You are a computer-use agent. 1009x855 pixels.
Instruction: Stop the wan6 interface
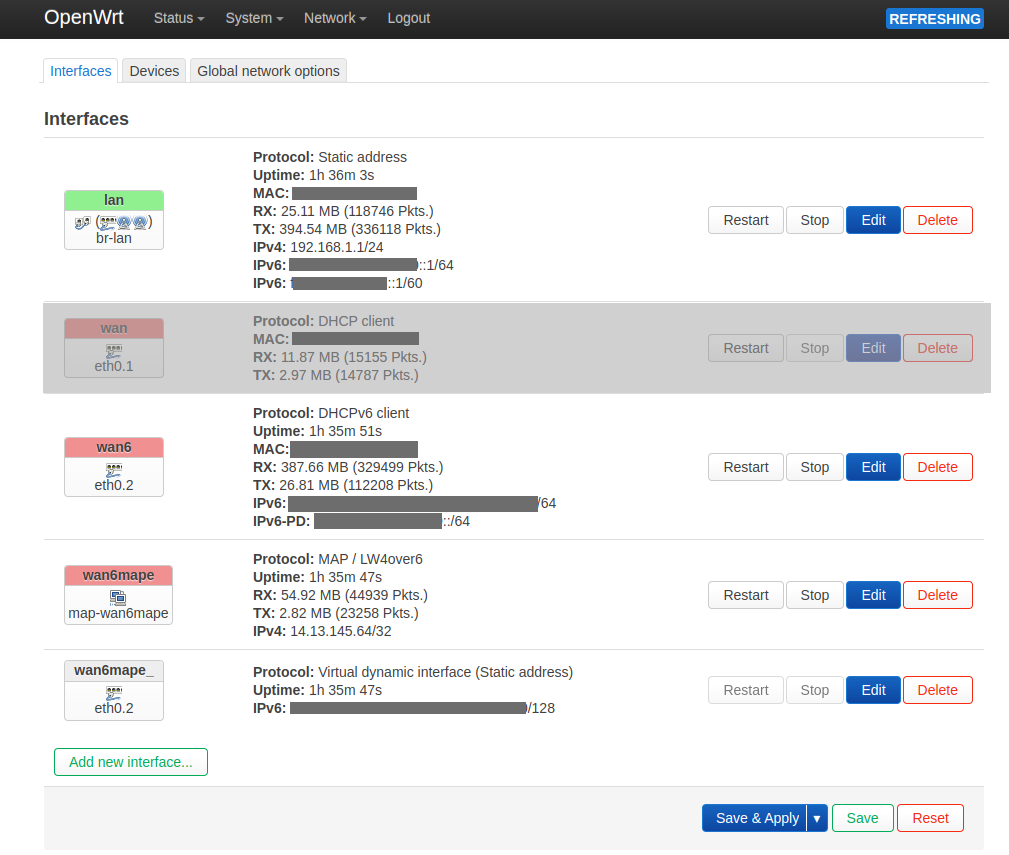tap(814, 467)
